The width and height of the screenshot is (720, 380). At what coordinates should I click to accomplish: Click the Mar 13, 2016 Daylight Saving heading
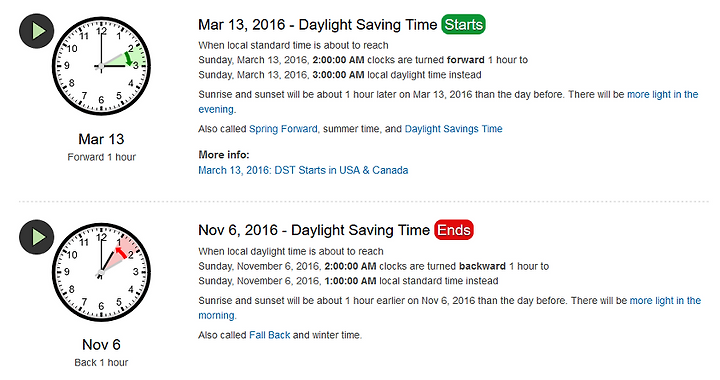[318, 25]
